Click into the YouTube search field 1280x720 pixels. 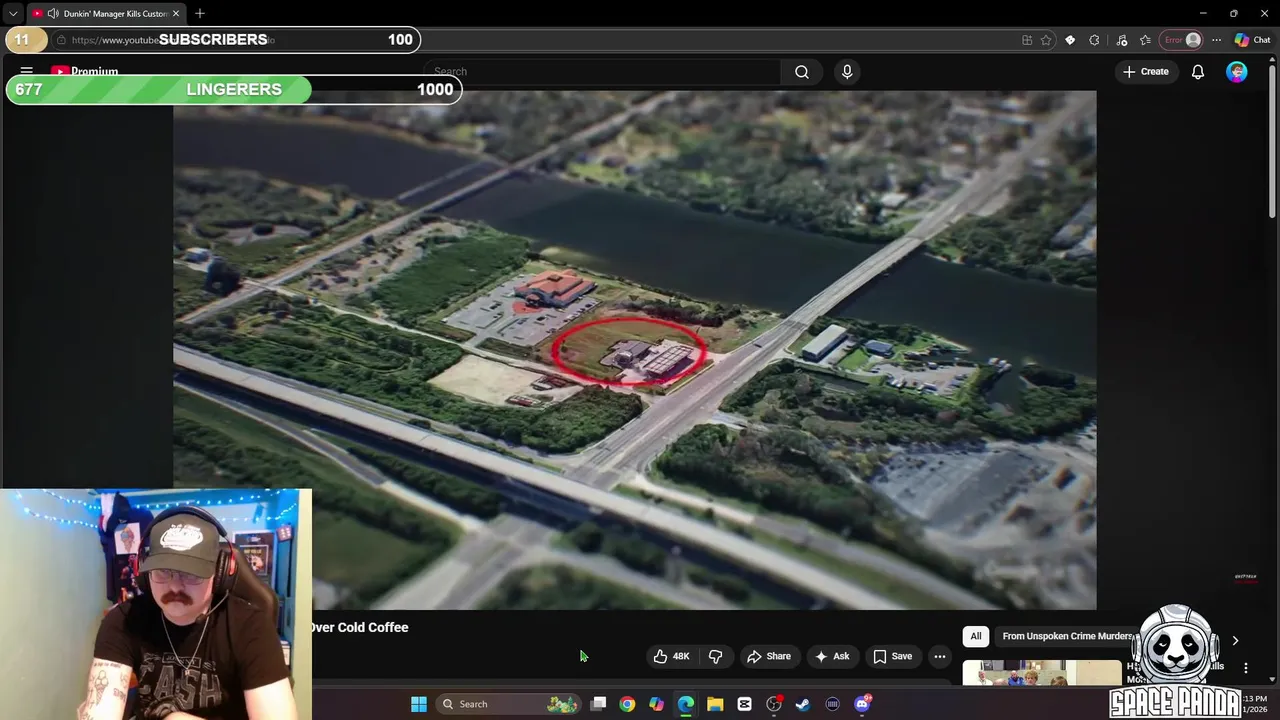click(x=603, y=72)
